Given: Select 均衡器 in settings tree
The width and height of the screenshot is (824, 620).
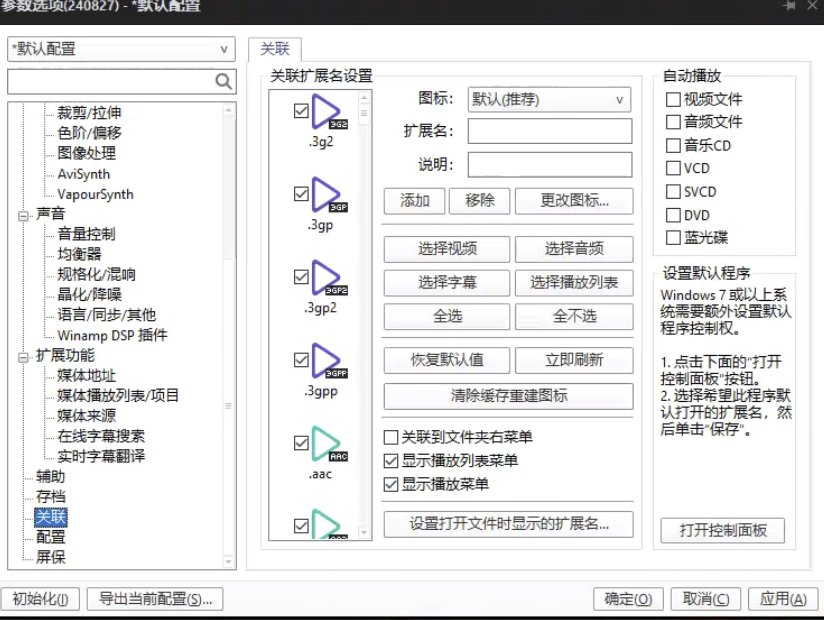Looking at the screenshot, I should (x=79, y=254).
